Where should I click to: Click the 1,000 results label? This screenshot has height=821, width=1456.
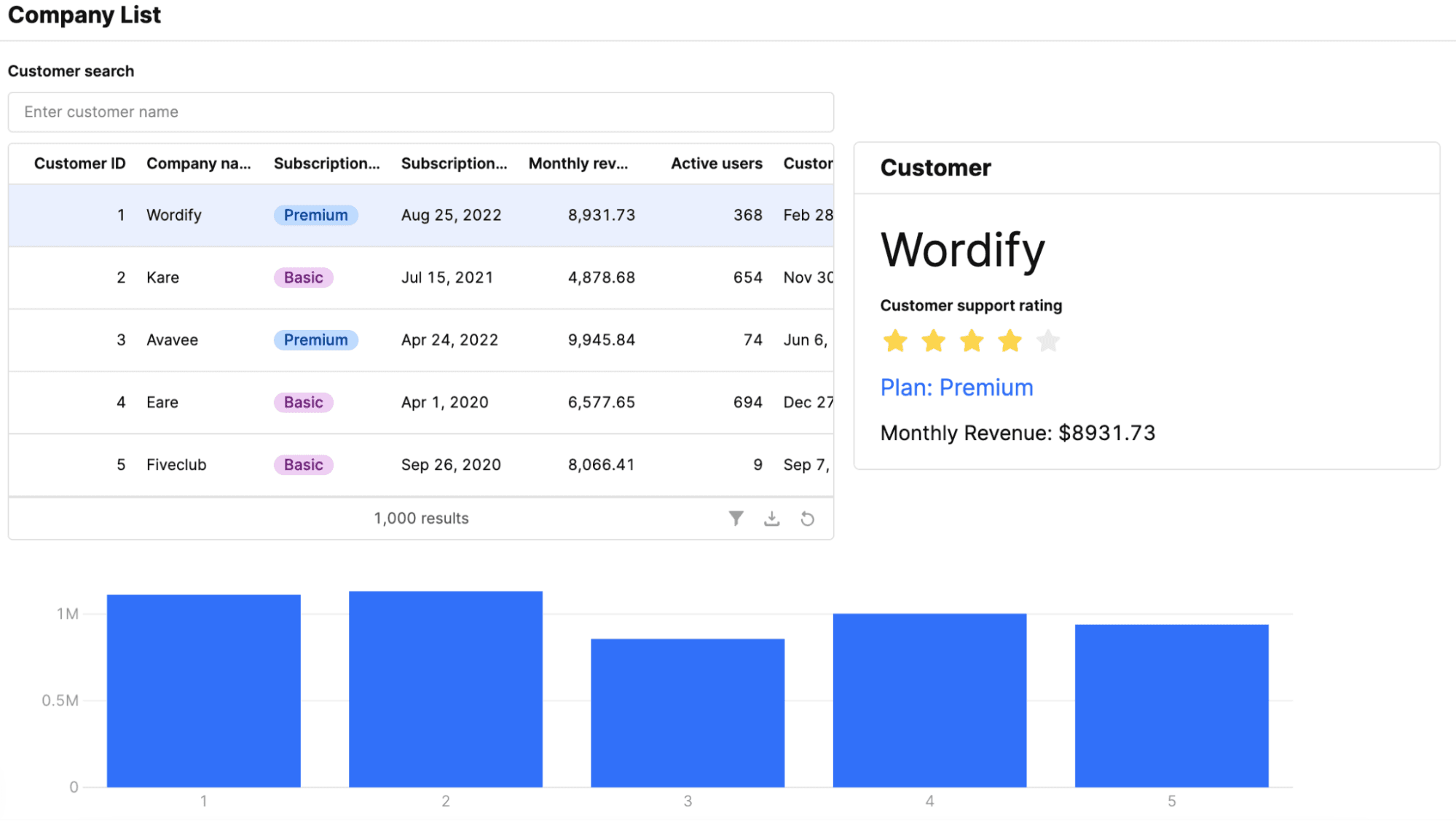(421, 518)
